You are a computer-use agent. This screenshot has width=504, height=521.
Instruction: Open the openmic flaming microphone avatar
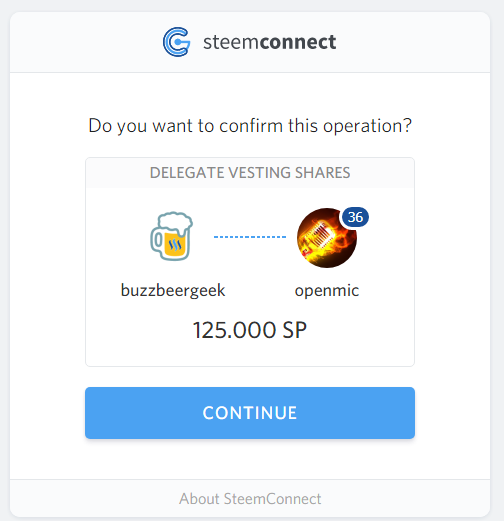coord(327,238)
